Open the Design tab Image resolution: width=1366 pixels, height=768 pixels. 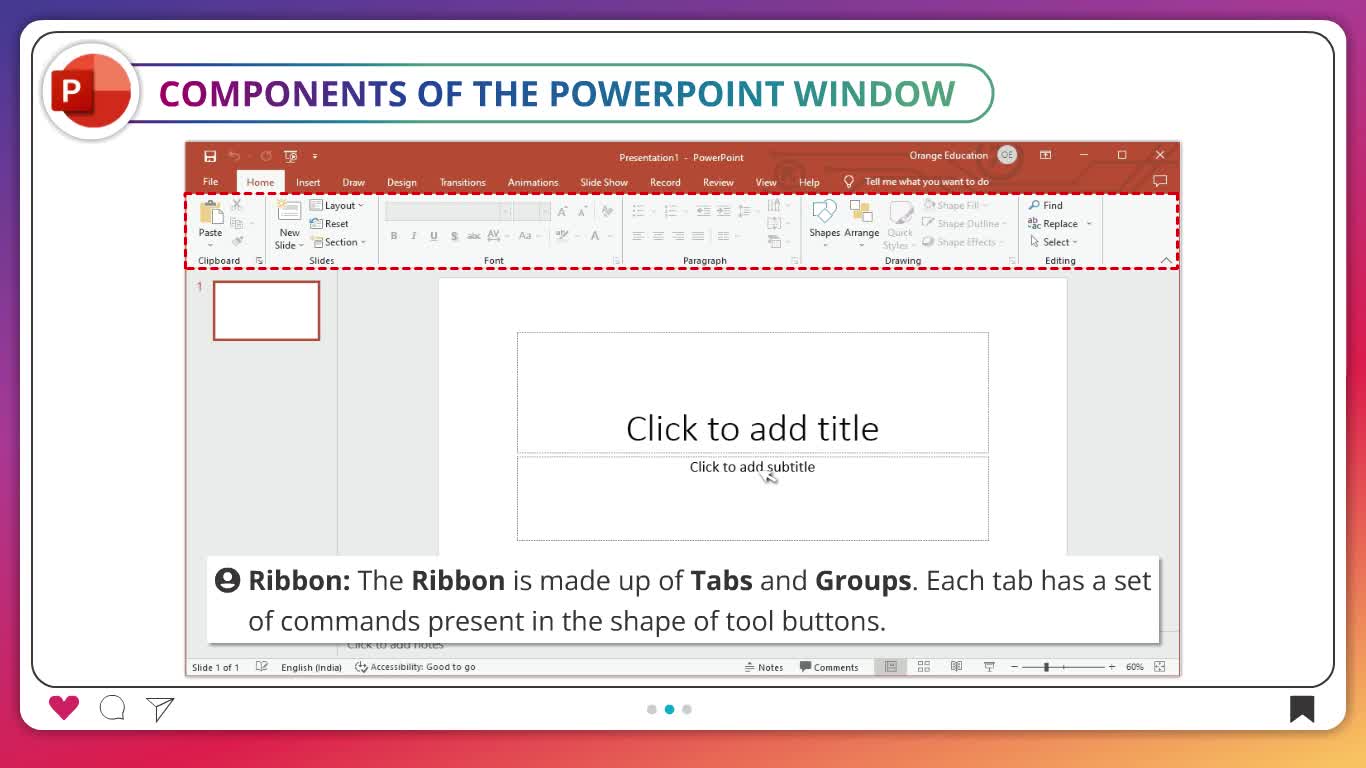pyautogui.click(x=402, y=182)
